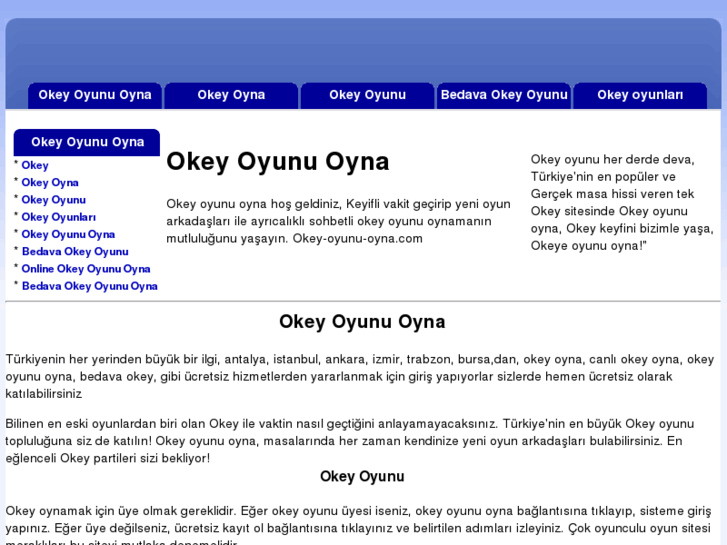Visit the Okey Oyunları sidebar link
The width and height of the screenshot is (727, 545).
click(x=58, y=216)
